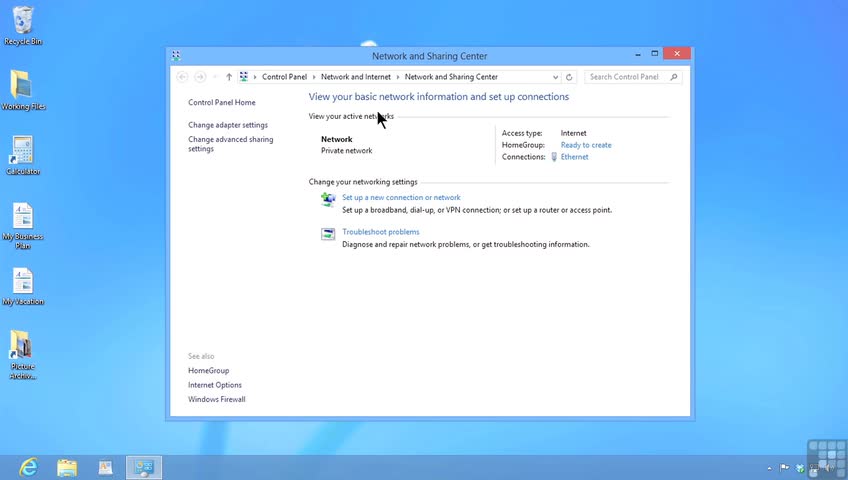Click the Private network text
The width and height of the screenshot is (848, 480).
347,151
